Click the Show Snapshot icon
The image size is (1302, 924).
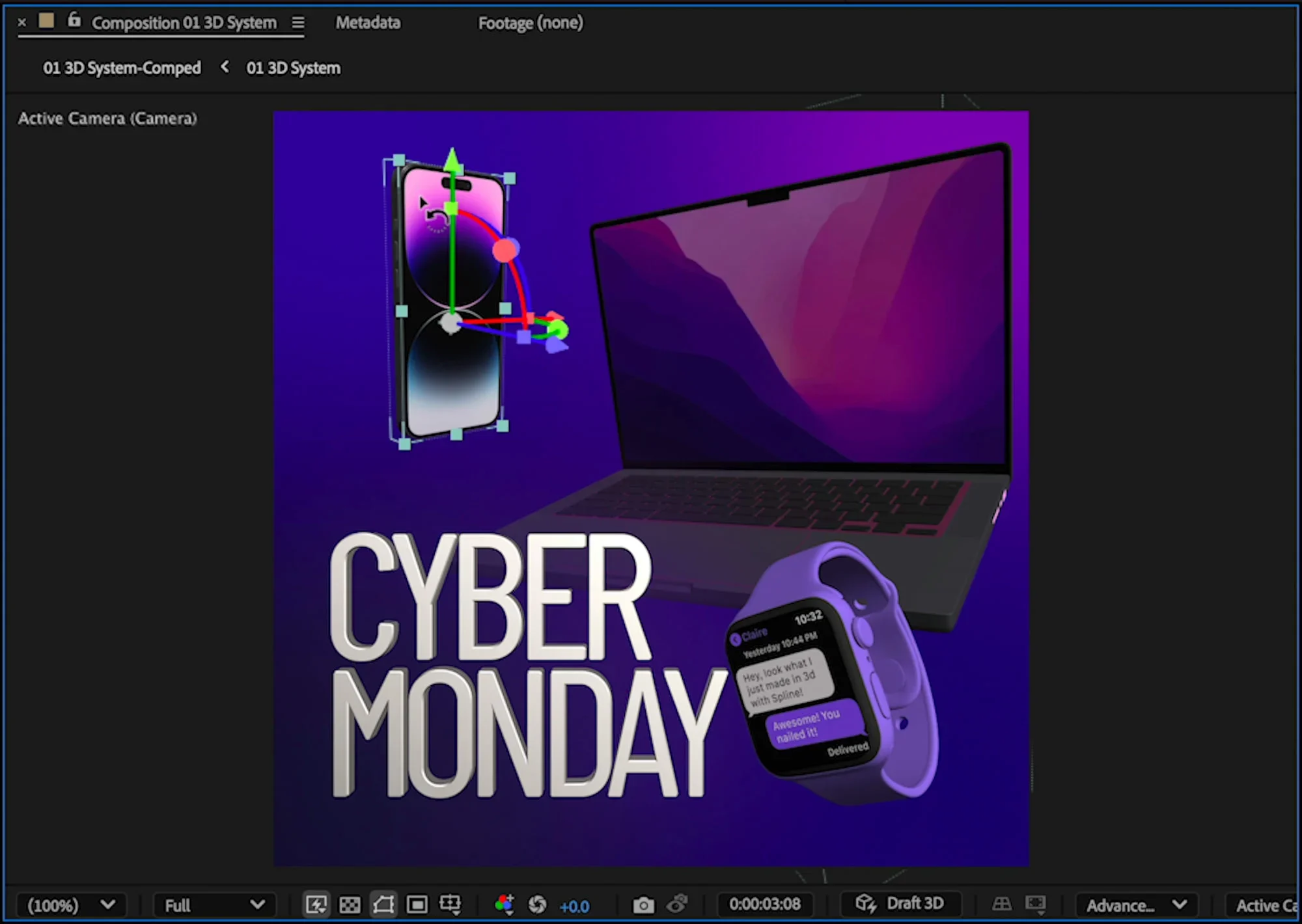677,904
